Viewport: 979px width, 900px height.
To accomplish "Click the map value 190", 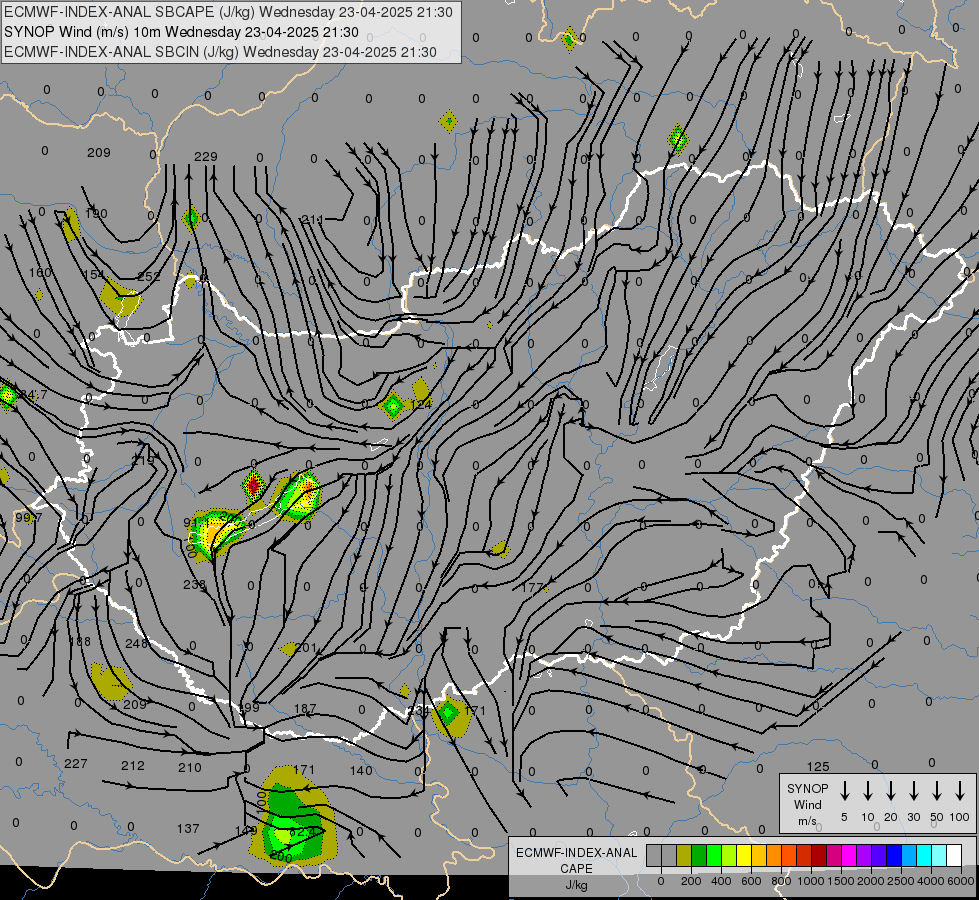I will click(x=96, y=214).
